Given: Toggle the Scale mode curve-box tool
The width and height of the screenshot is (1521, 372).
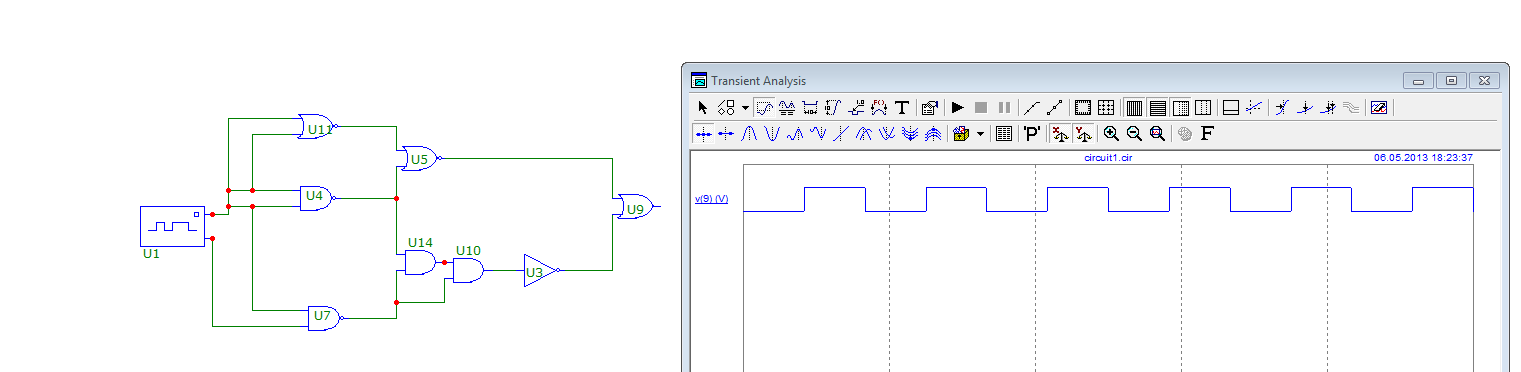Looking at the screenshot, I should coord(764,107).
